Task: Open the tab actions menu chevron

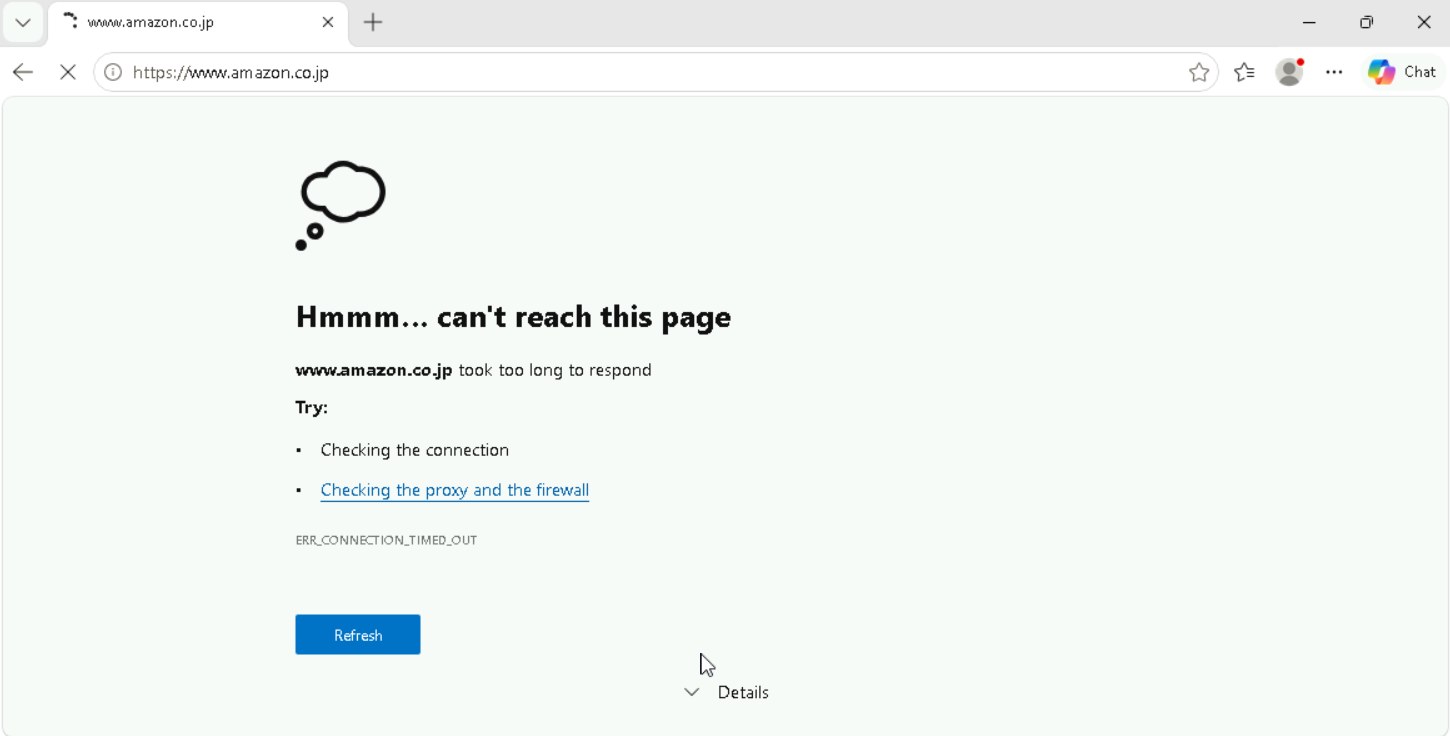Action: 22,22
